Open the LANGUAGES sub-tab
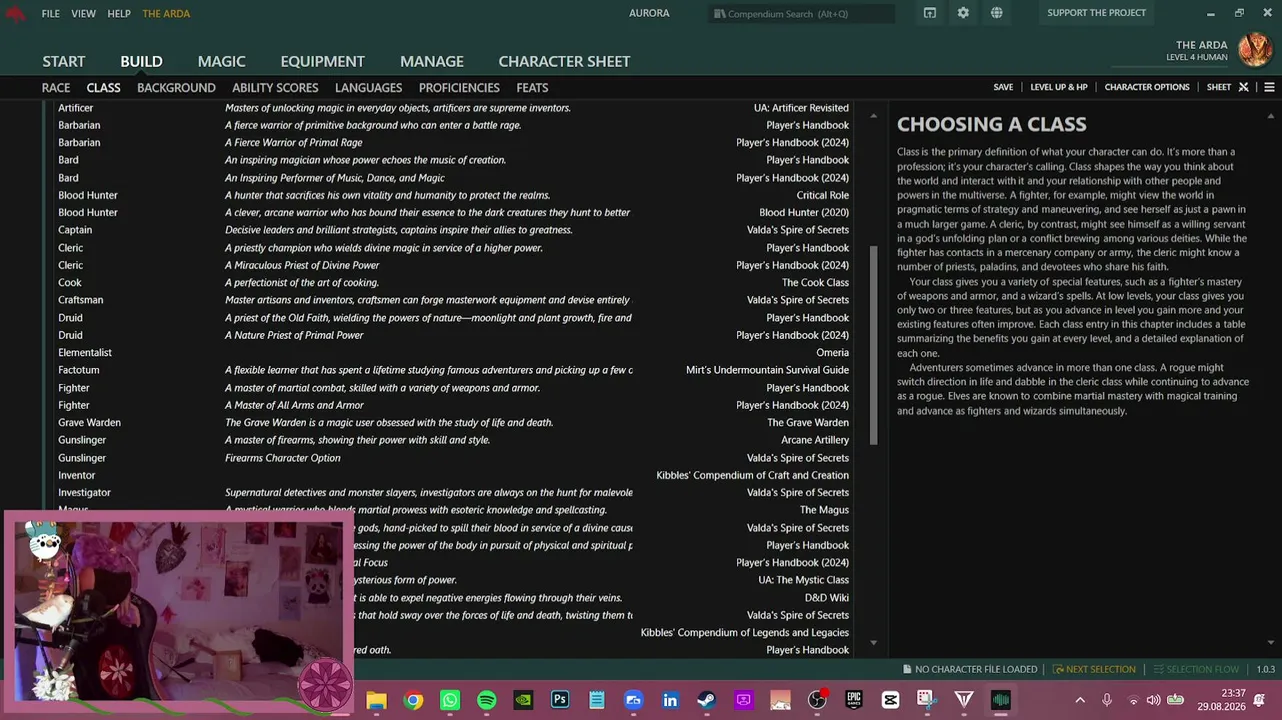The width and height of the screenshot is (1282, 720). pos(368,88)
